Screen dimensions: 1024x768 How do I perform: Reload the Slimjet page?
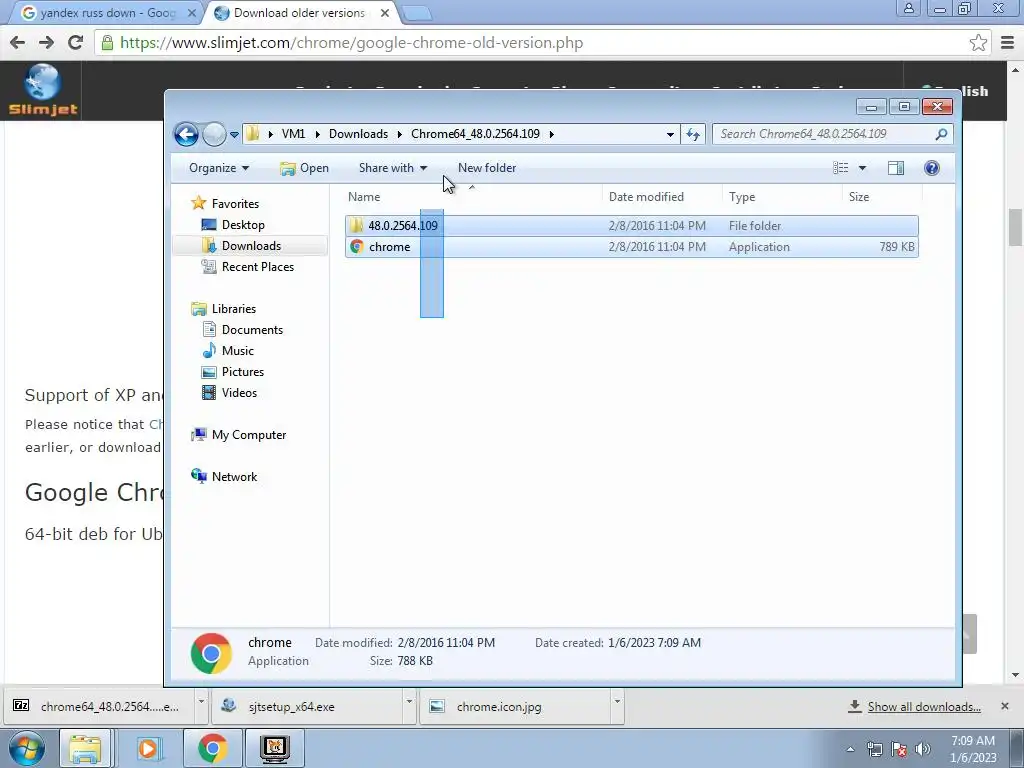point(76,43)
